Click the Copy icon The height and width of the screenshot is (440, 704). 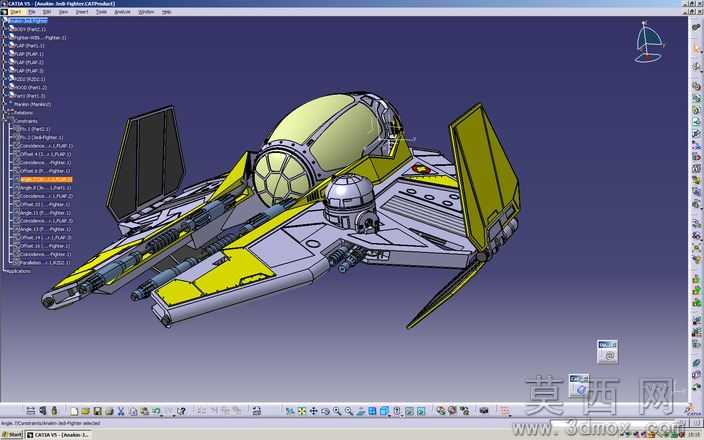[133, 411]
